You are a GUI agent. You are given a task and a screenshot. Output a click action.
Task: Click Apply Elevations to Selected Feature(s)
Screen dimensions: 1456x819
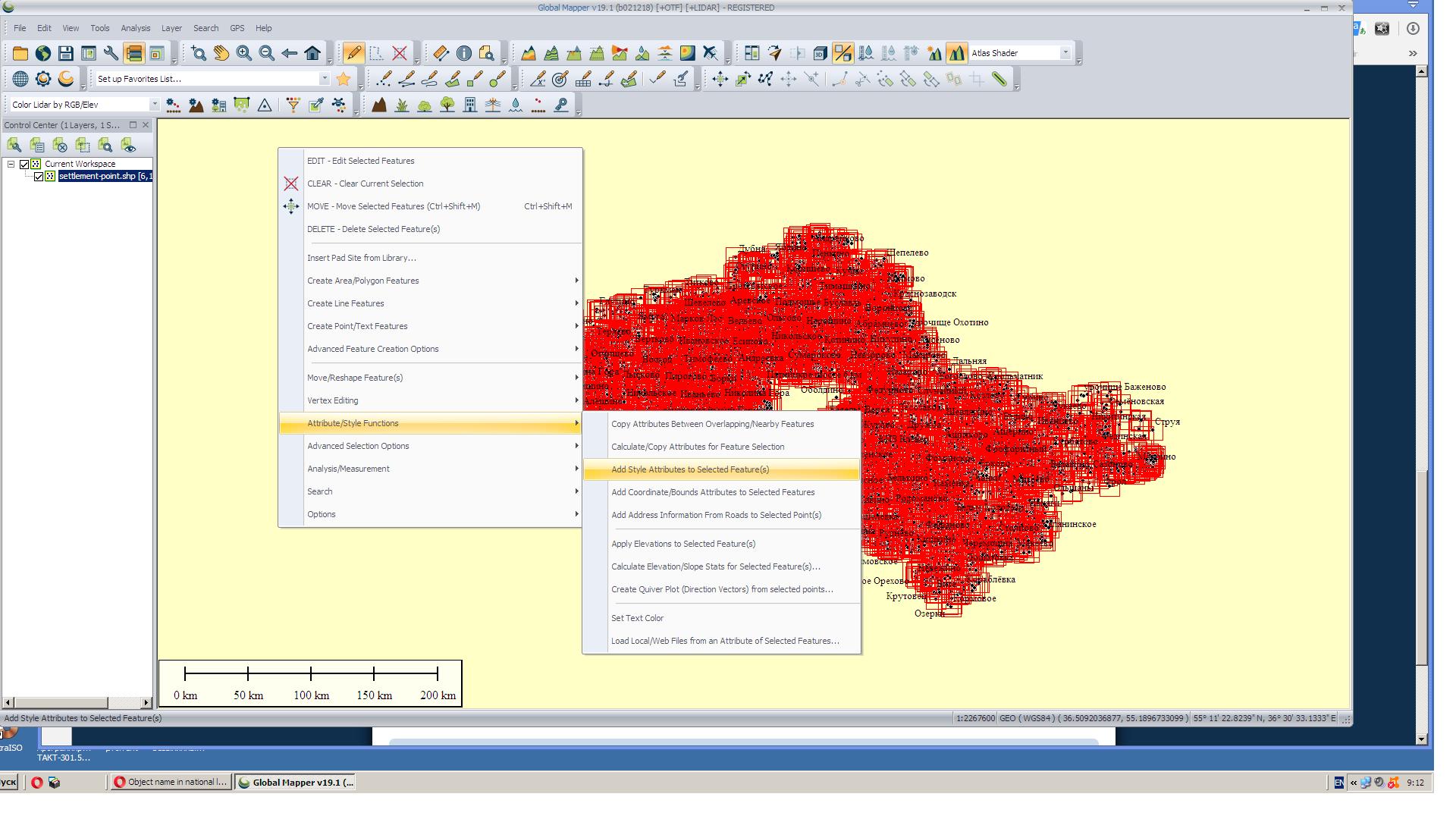tap(683, 543)
